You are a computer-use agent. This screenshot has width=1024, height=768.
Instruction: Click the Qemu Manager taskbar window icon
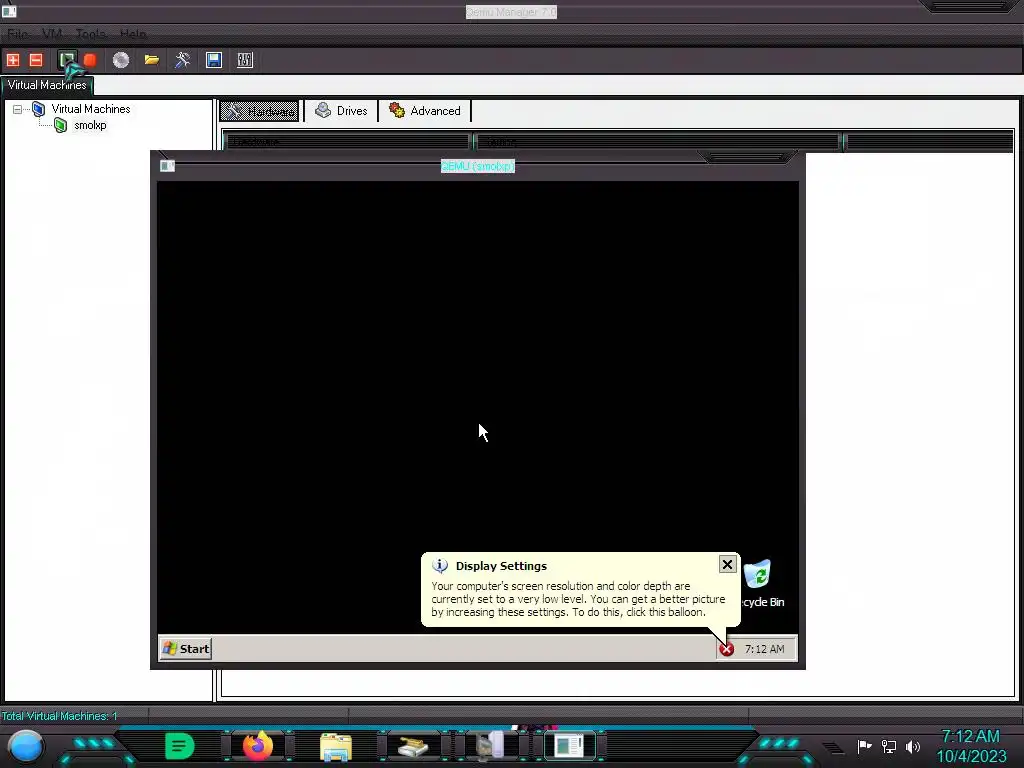click(x=569, y=746)
